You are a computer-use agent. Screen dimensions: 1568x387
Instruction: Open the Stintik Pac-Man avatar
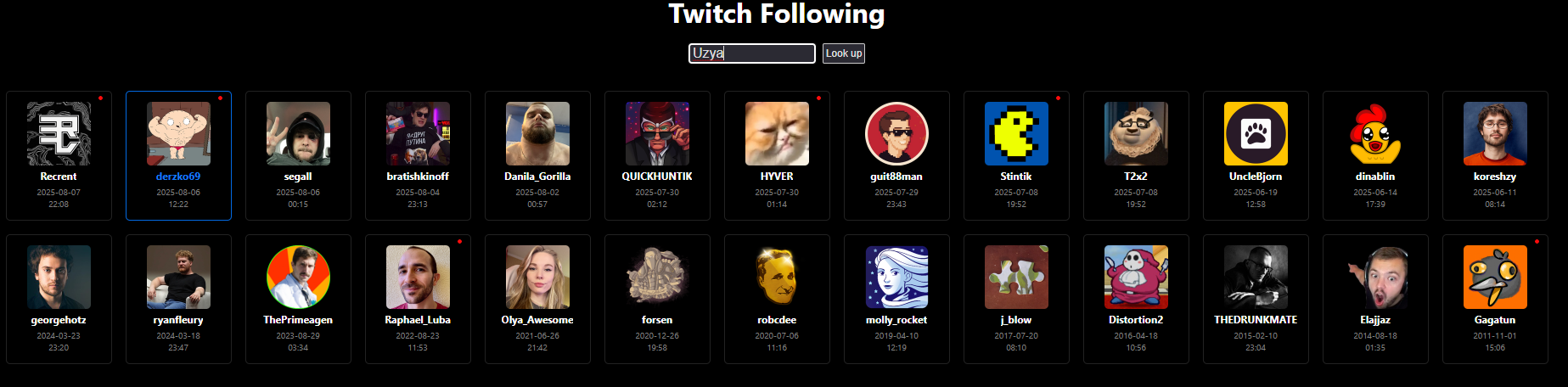(x=1016, y=133)
